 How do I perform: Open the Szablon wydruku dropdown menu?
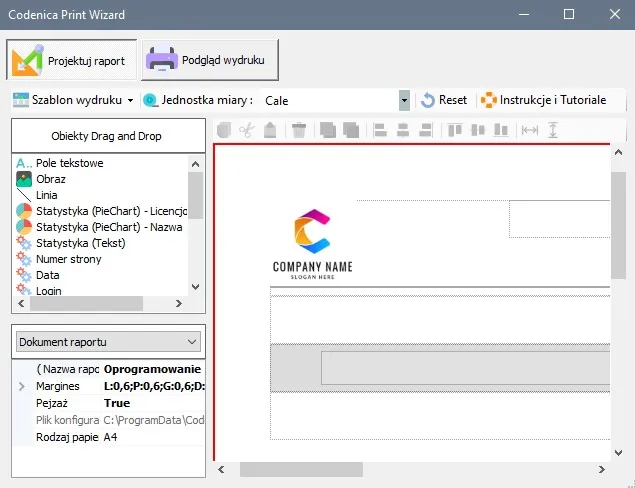(x=73, y=100)
